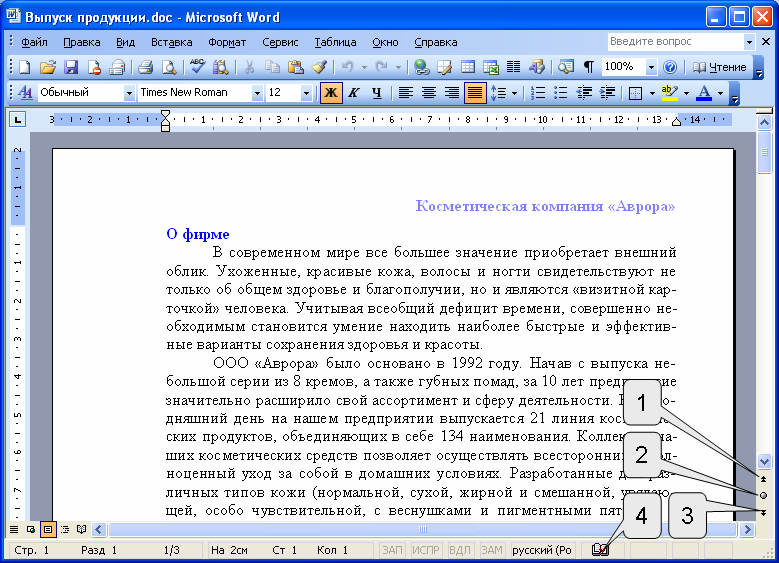The width and height of the screenshot is (779, 563).
Task: Open the Таблица menu
Action: coord(335,42)
